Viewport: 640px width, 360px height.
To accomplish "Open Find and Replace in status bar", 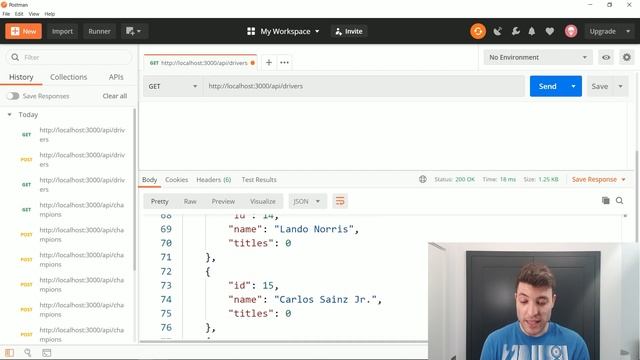I will (x=28, y=353).
